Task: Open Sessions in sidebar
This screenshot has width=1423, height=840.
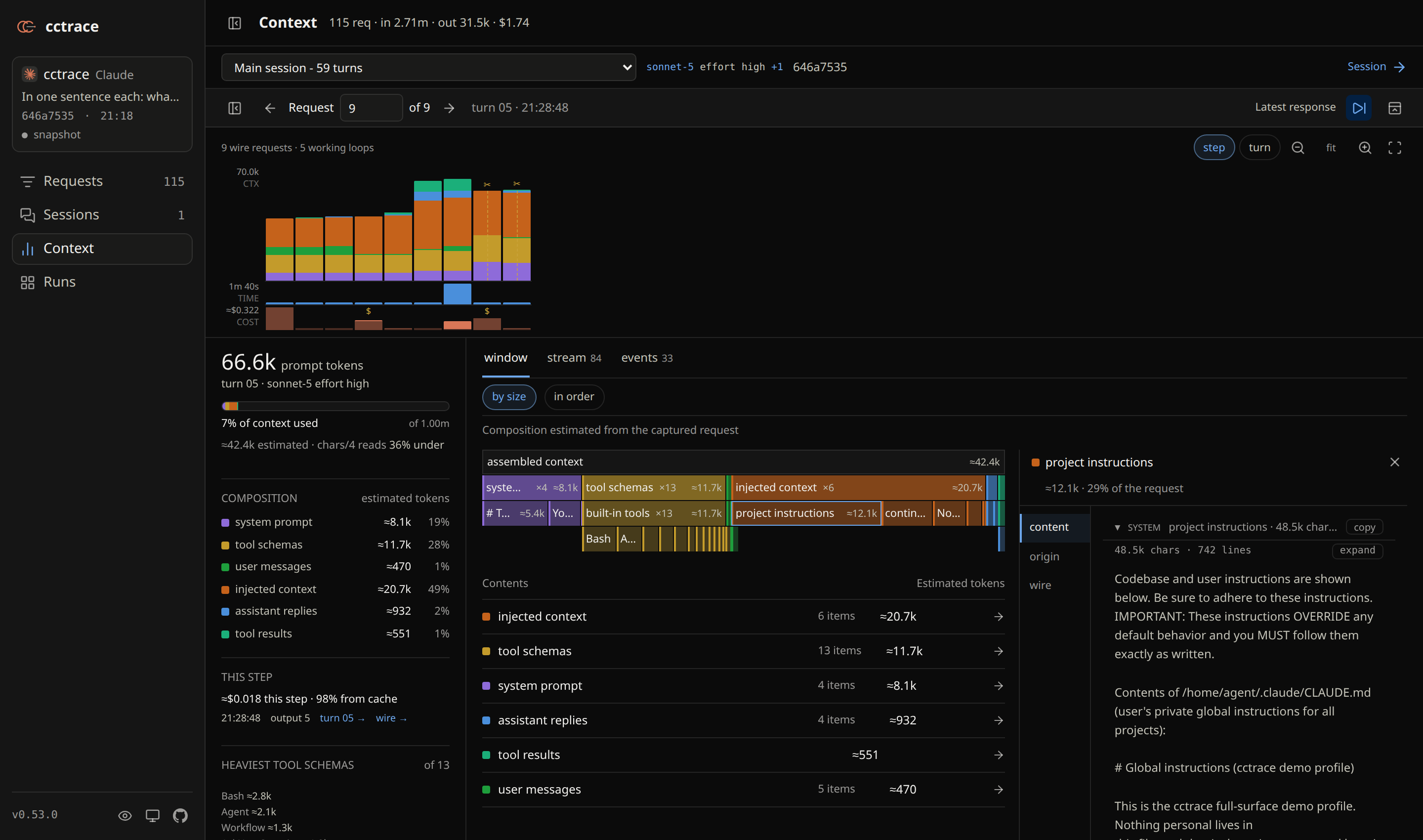Action: 102,214
